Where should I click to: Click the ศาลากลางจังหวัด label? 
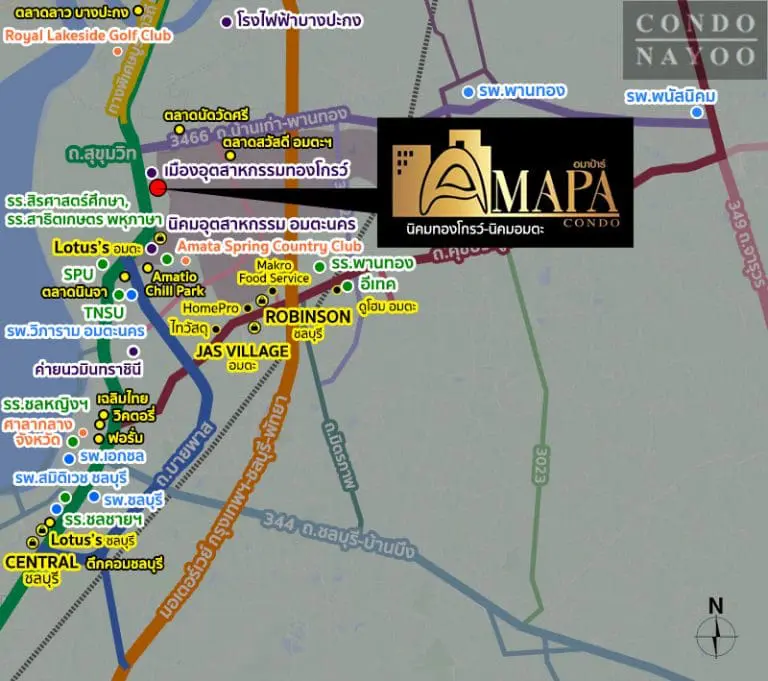38,432
